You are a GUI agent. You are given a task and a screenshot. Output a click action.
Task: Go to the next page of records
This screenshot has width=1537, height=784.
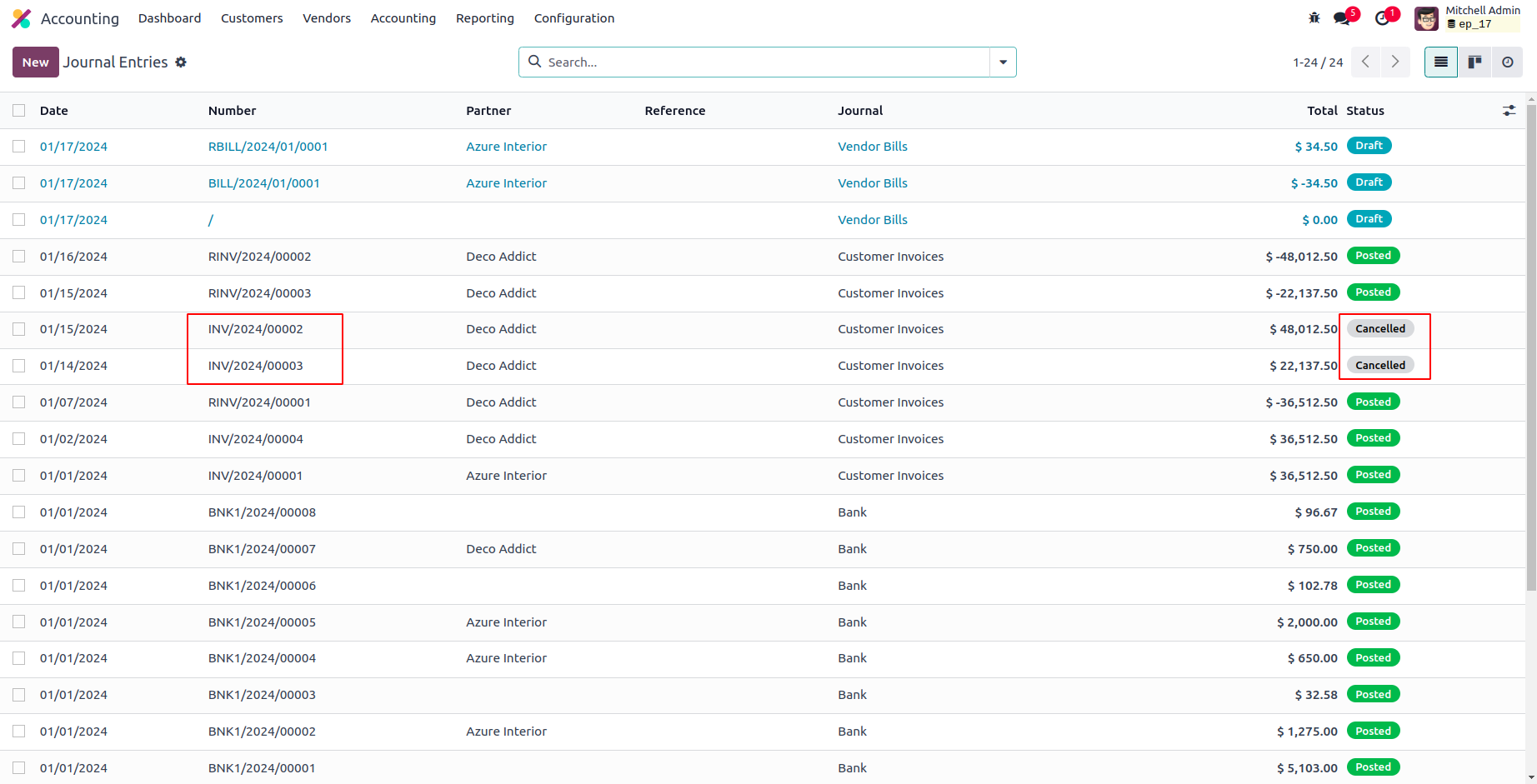pos(1394,62)
